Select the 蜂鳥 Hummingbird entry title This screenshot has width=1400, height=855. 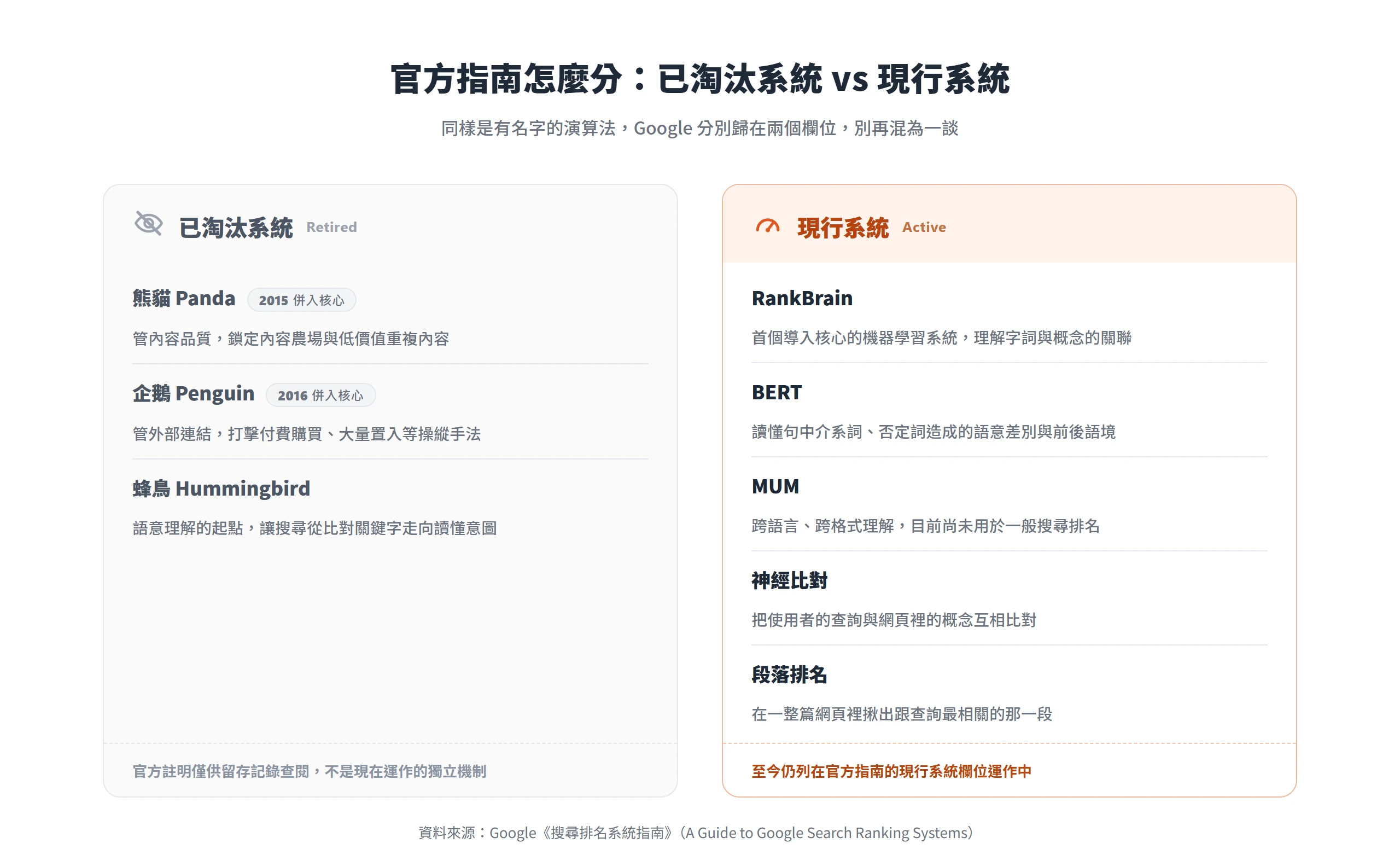point(221,488)
